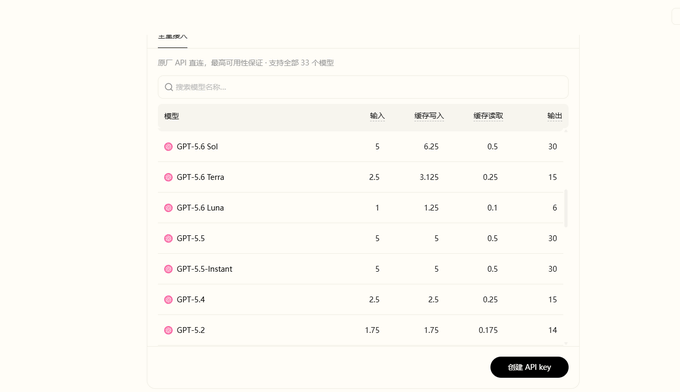This screenshot has height=392, width=680.
Task: Click the input price 2.5 for GPT-5.6 Terra
Action: 374,177
